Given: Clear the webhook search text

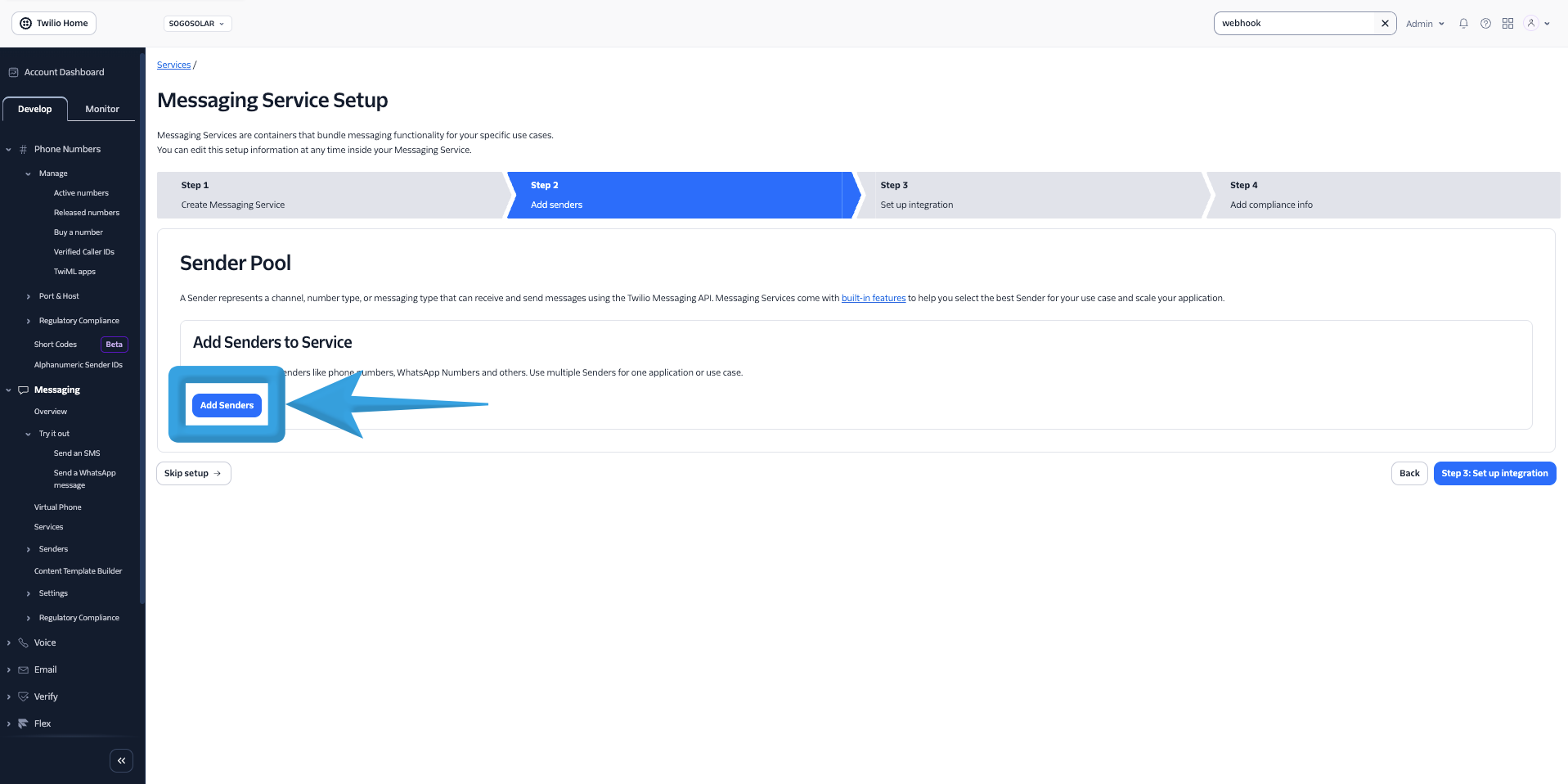Looking at the screenshot, I should click(1385, 24).
